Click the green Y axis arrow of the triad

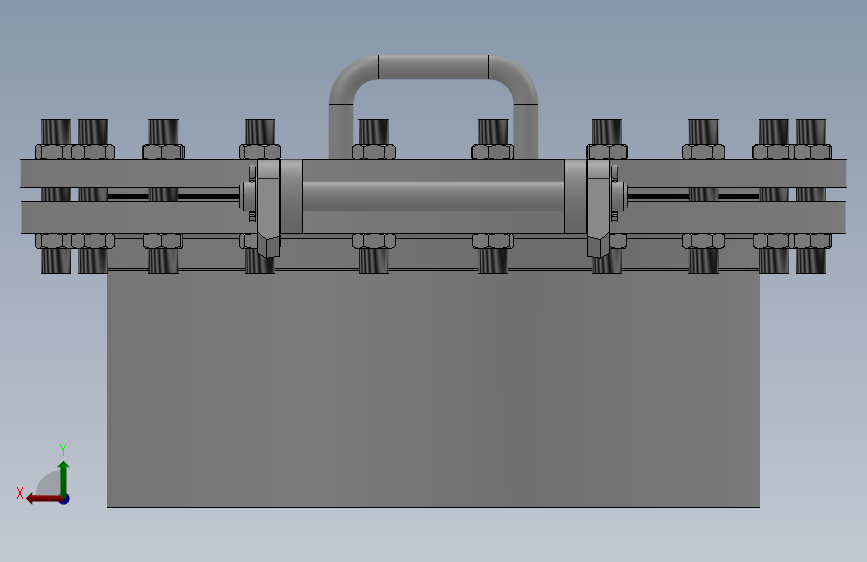(64, 478)
